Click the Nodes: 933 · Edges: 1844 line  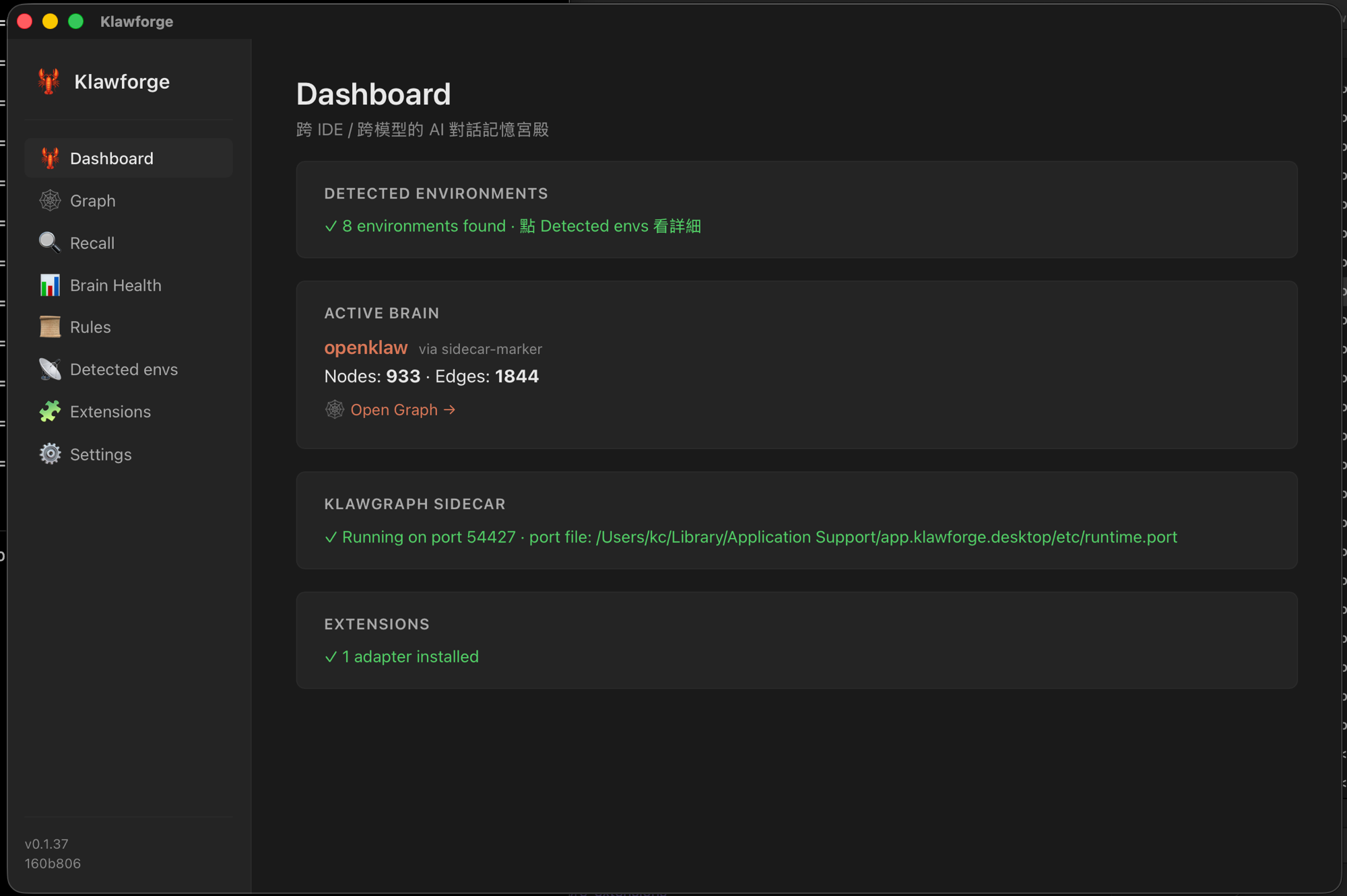coord(432,376)
